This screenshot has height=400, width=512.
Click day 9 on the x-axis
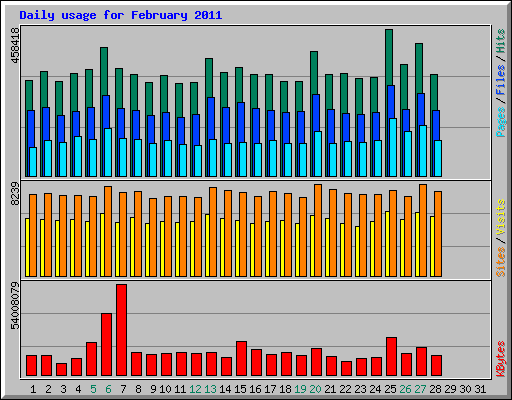(153, 389)
